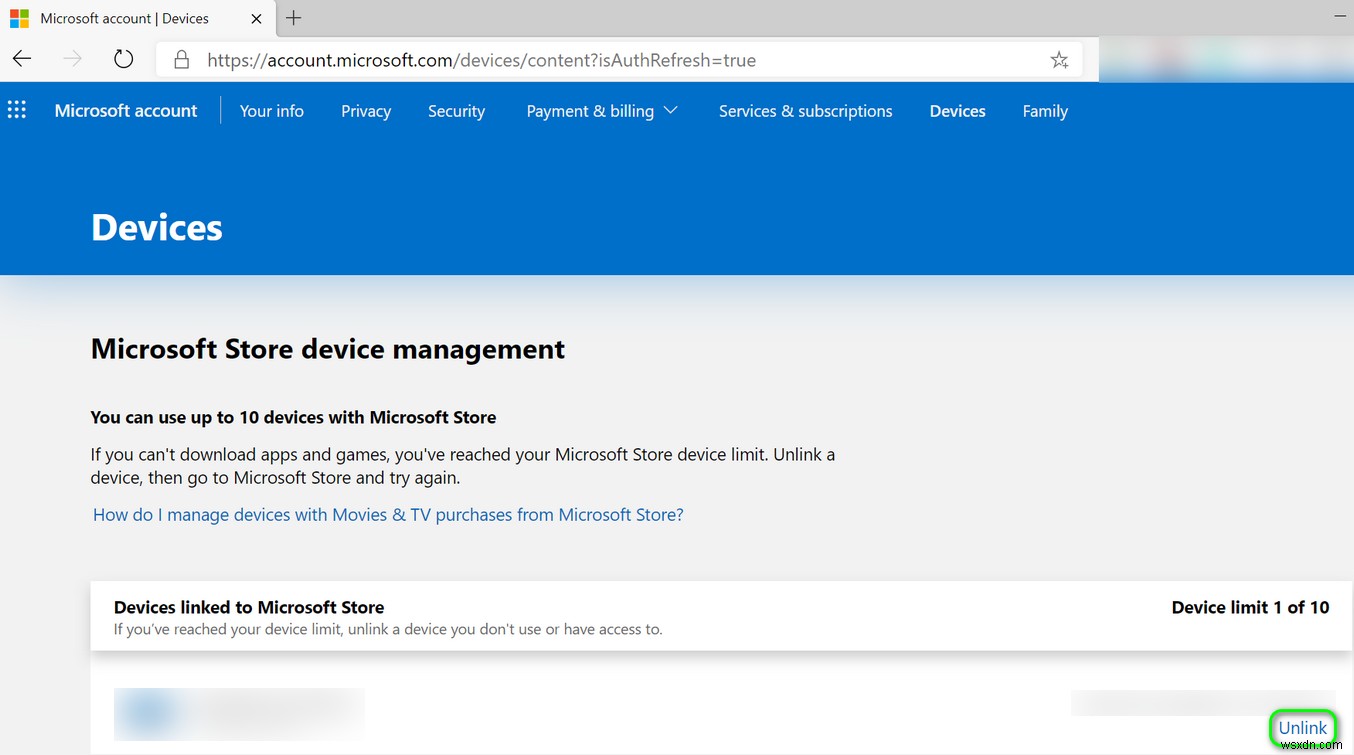Open the Payment & billing chevron menu

[x=669, y=111]
